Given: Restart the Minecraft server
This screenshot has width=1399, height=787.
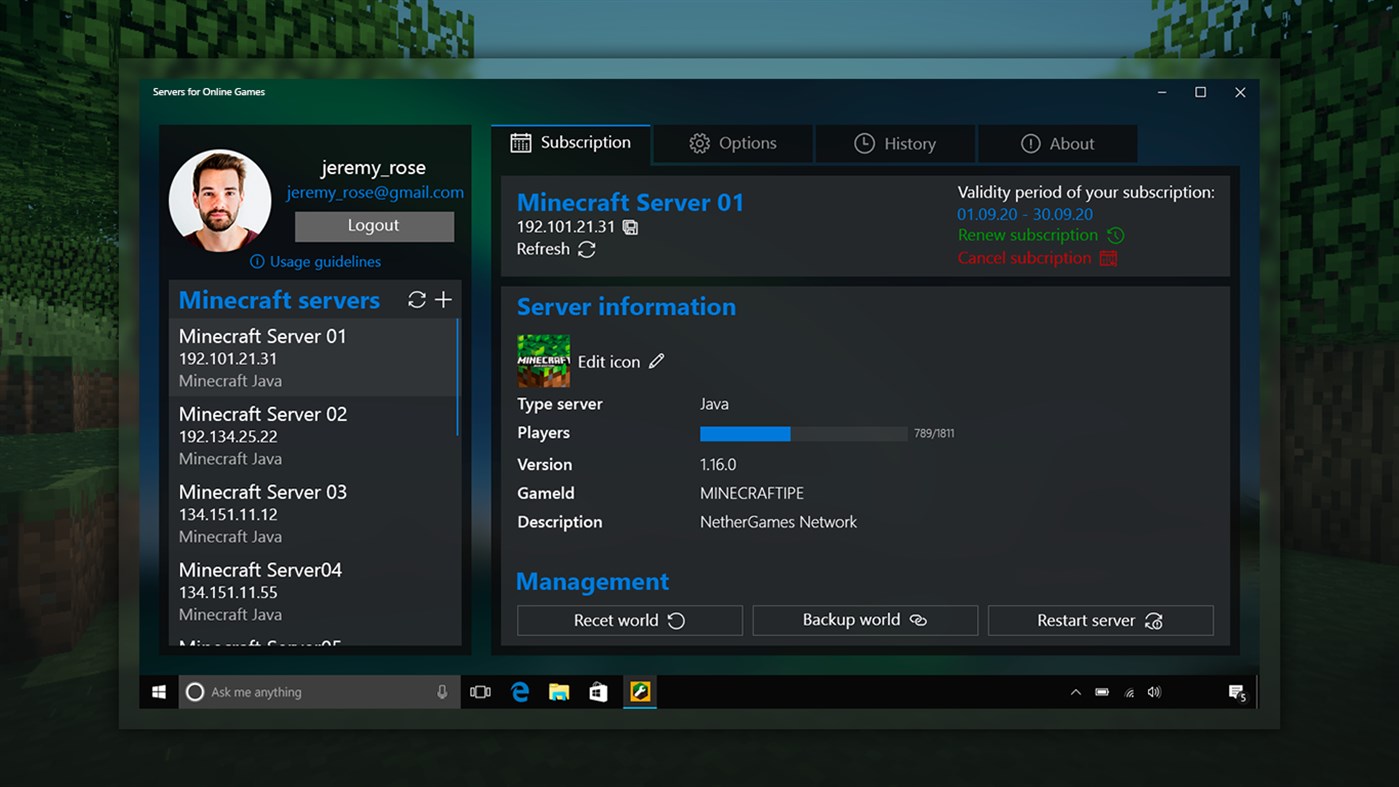Looking at the screenshot, I should pyautogui.click(x=1100, y=620).
